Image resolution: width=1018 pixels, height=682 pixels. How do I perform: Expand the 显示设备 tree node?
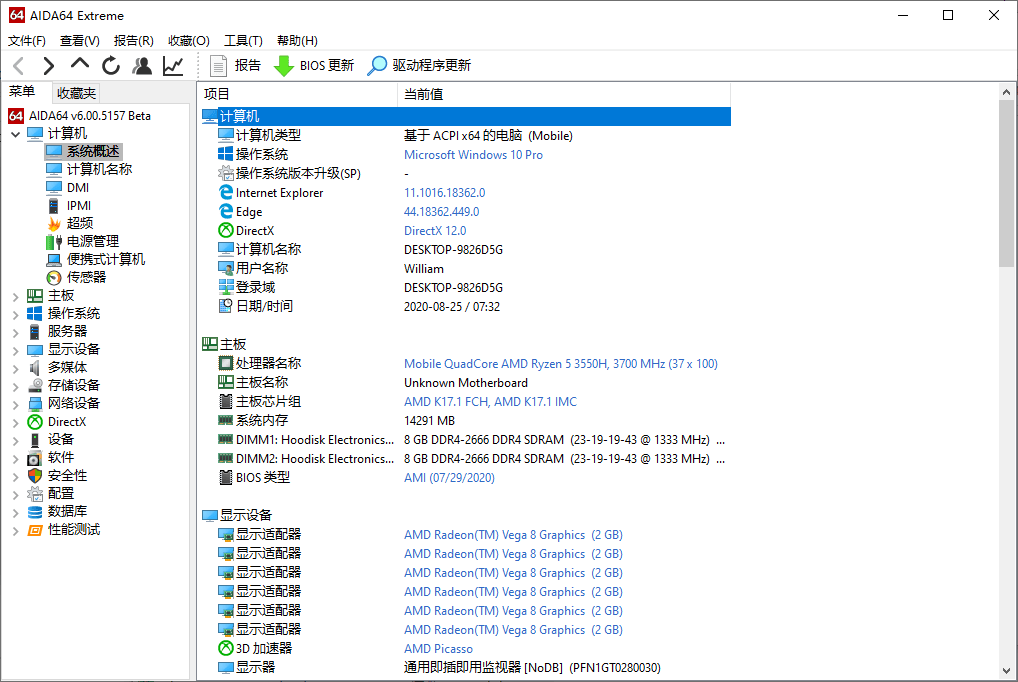click(16, 351)
